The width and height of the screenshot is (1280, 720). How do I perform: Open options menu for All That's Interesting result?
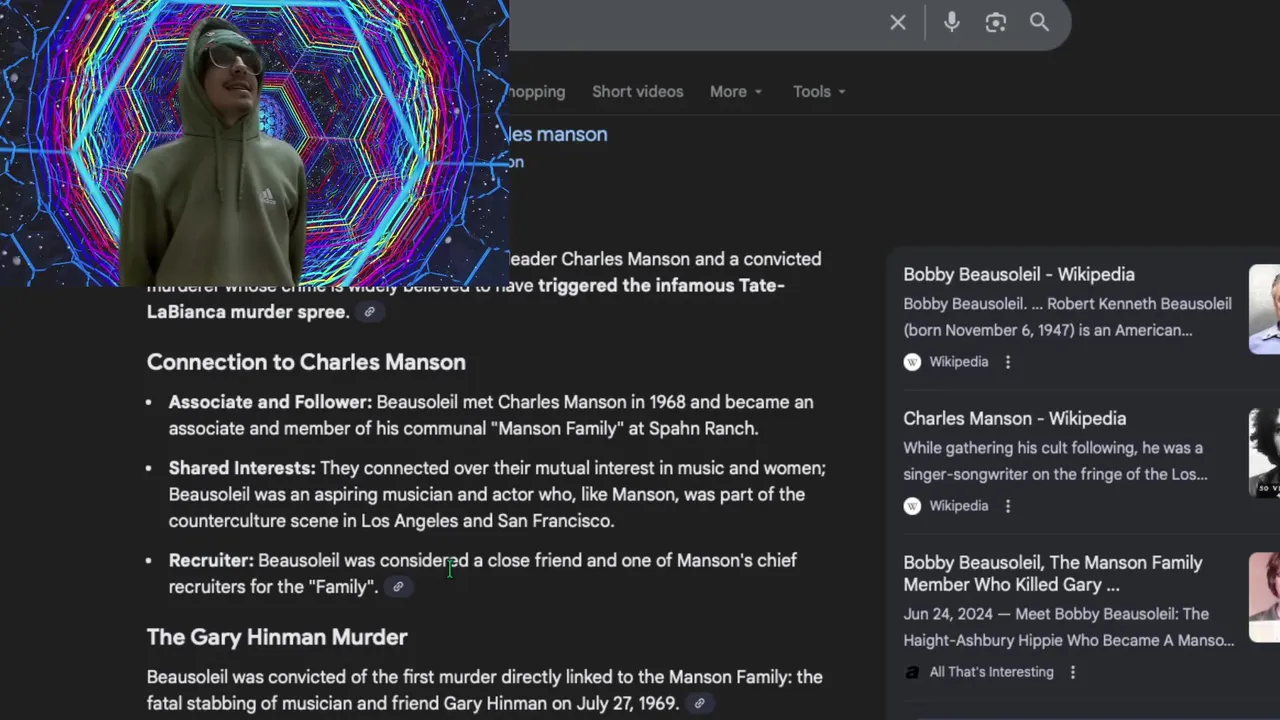[1073, 672]
